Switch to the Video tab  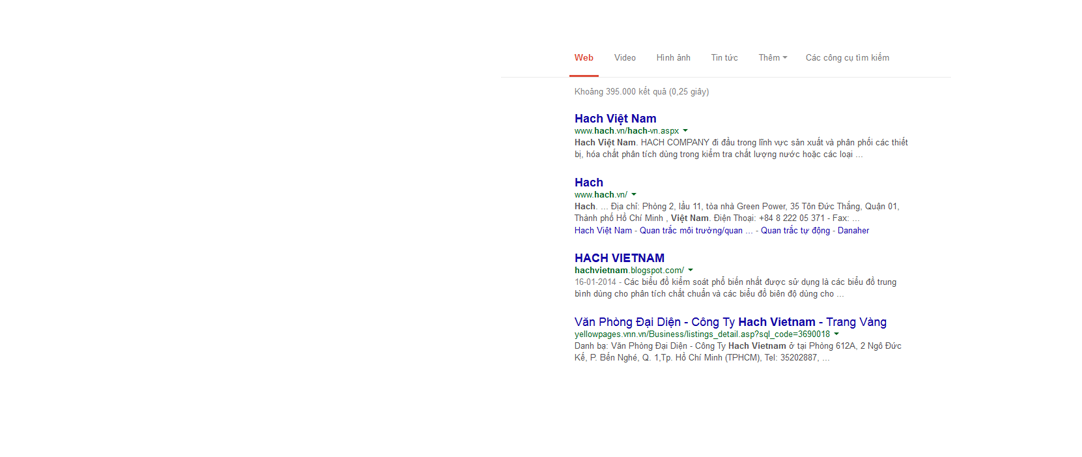(624, 58)
